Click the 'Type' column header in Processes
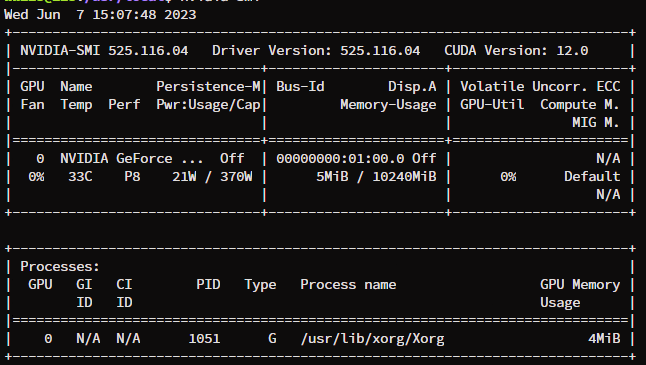Viewport: 646px width, 365px height. (x=260, y=285)
